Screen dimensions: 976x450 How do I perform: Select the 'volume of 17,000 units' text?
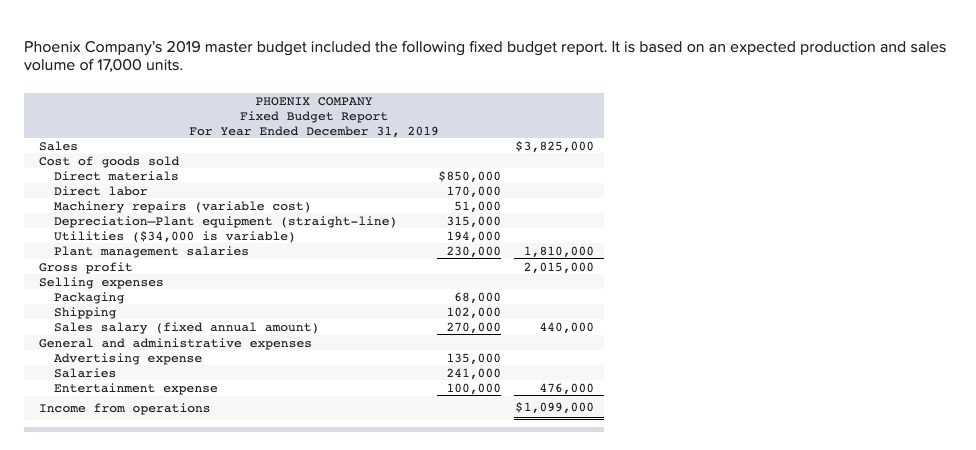pos(103,65)
